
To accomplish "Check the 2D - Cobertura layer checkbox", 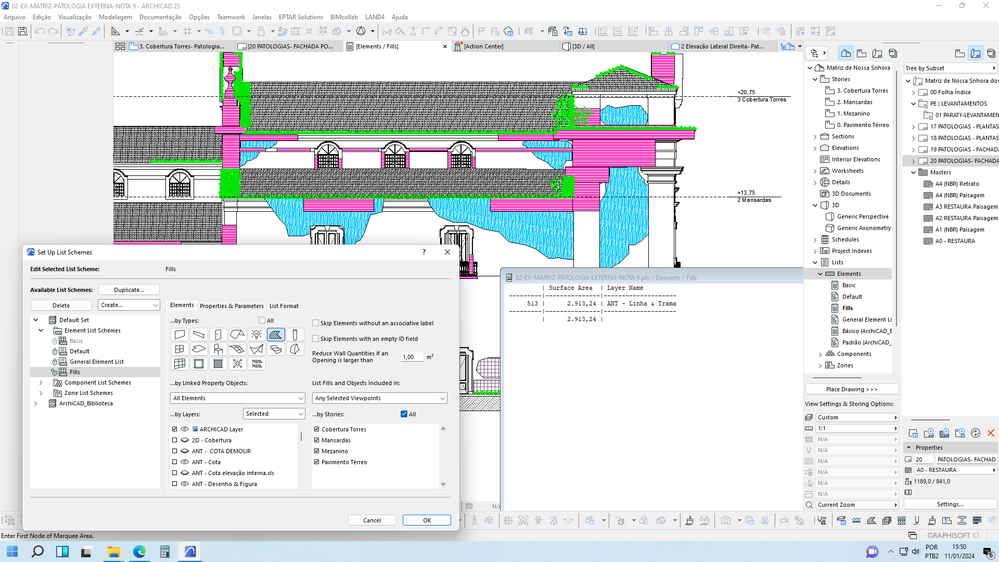I will click(174, 440).
